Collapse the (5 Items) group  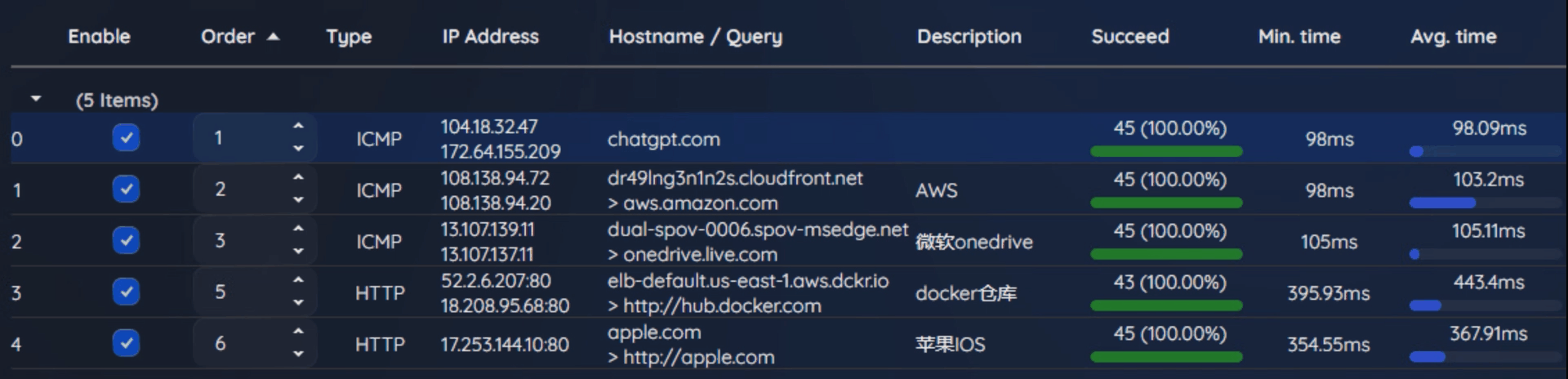coord(36,99)
